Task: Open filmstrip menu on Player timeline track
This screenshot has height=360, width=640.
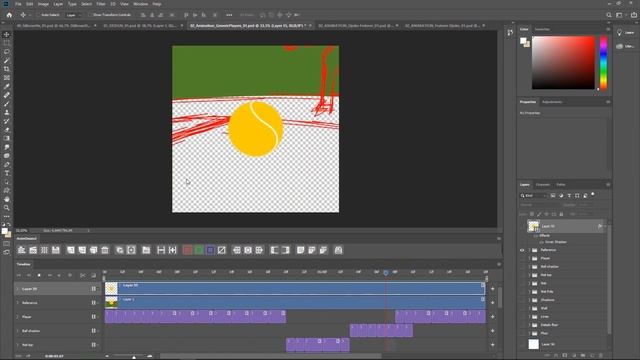Action: [x=95, y=317]
